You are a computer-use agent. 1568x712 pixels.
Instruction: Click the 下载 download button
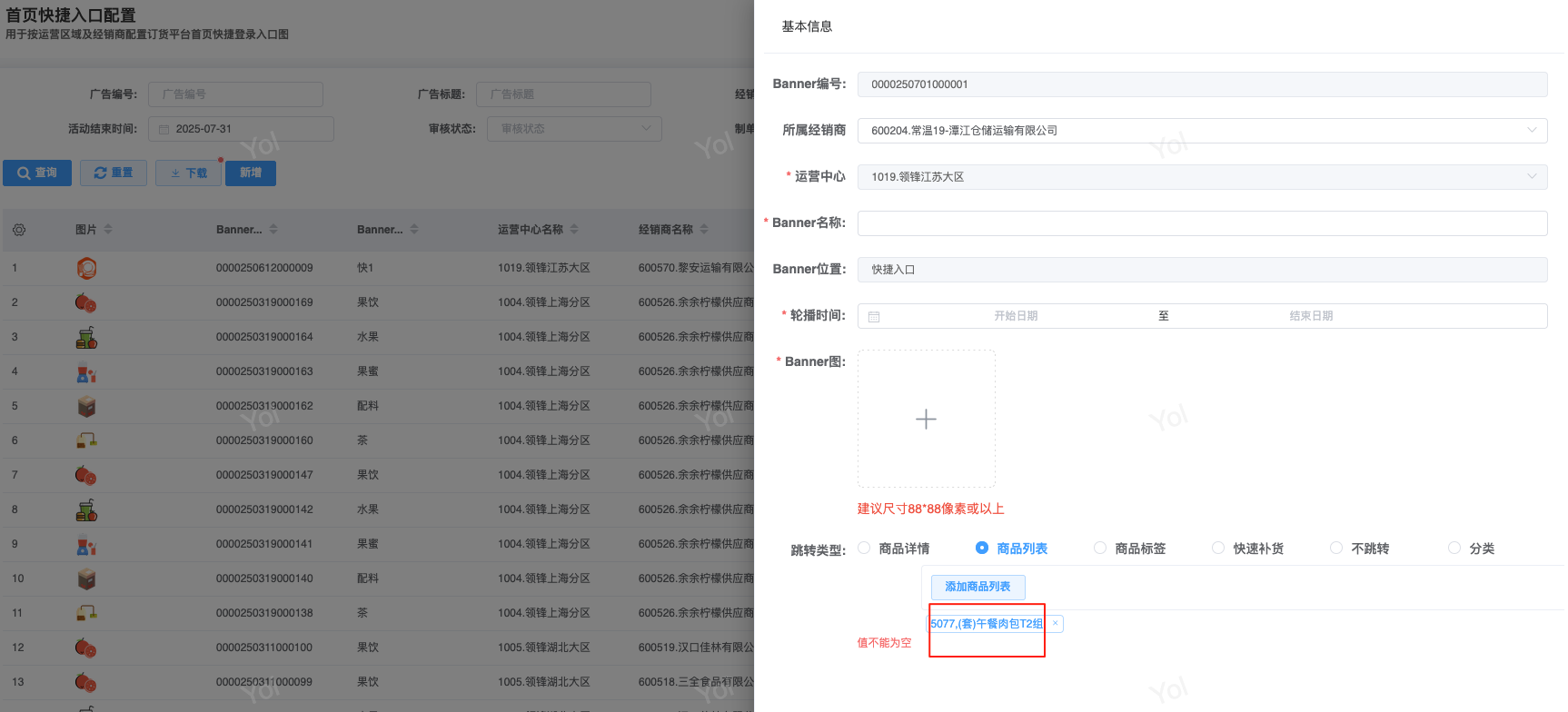188,173
